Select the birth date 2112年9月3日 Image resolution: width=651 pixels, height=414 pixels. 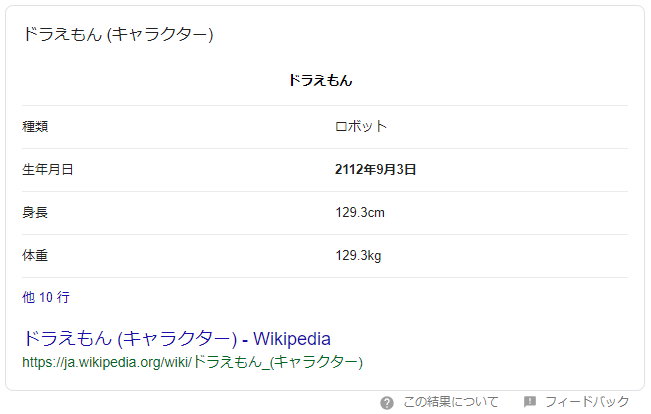[375, 170]
